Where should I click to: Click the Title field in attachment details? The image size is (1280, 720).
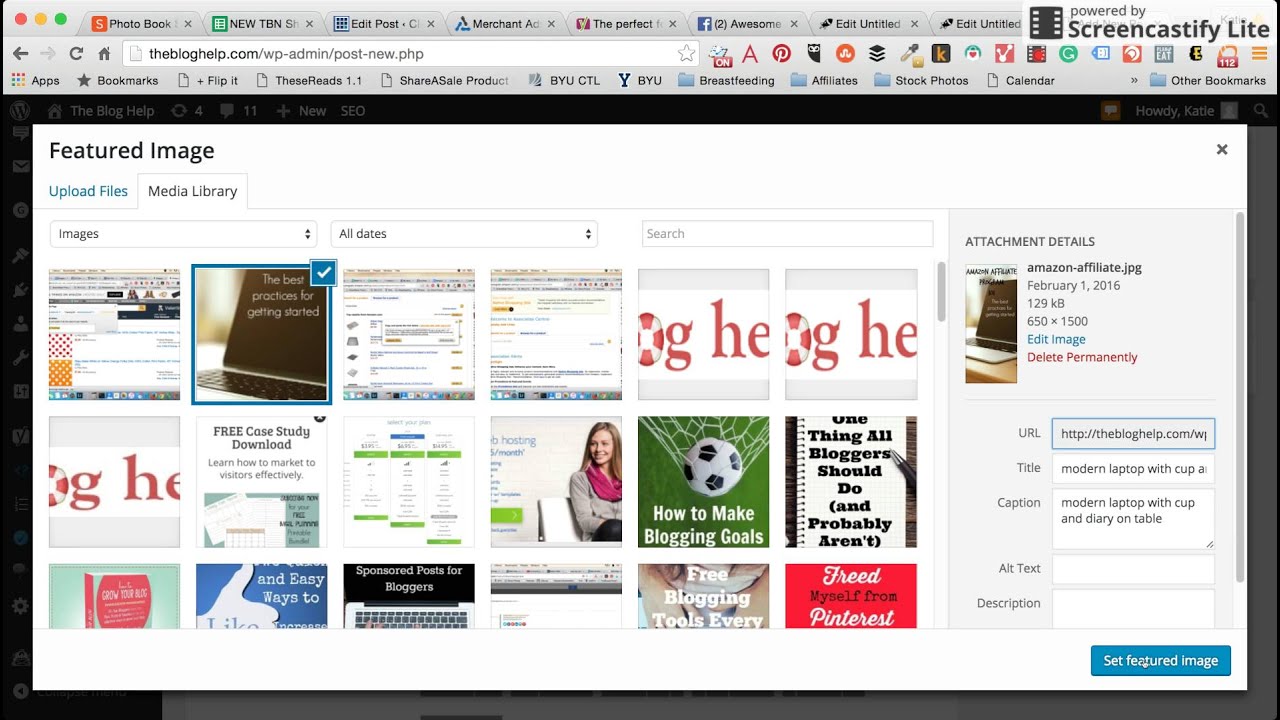pos(1133,468)
